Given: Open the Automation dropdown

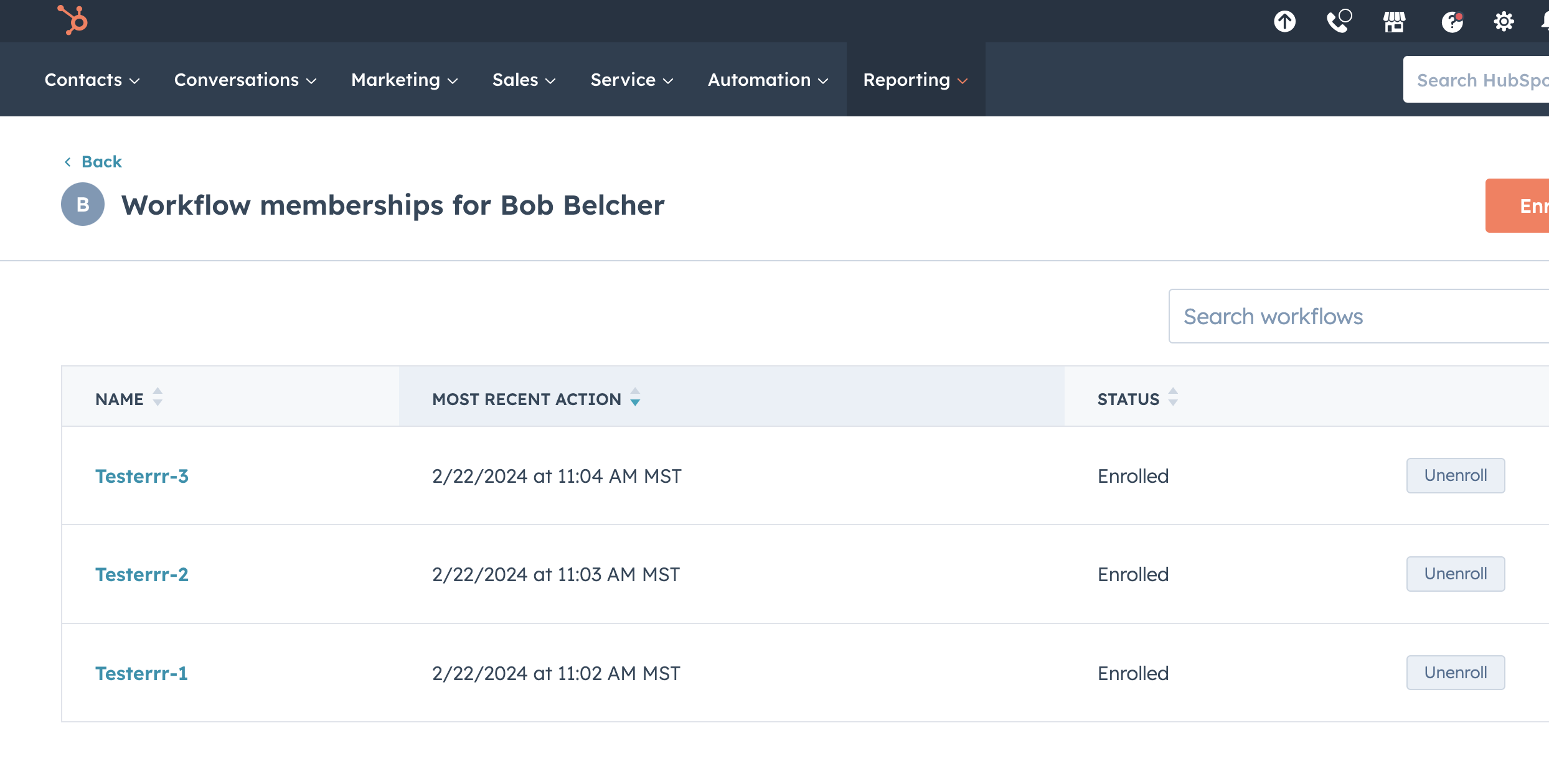Looking at the screenshot, I should 768,80.
